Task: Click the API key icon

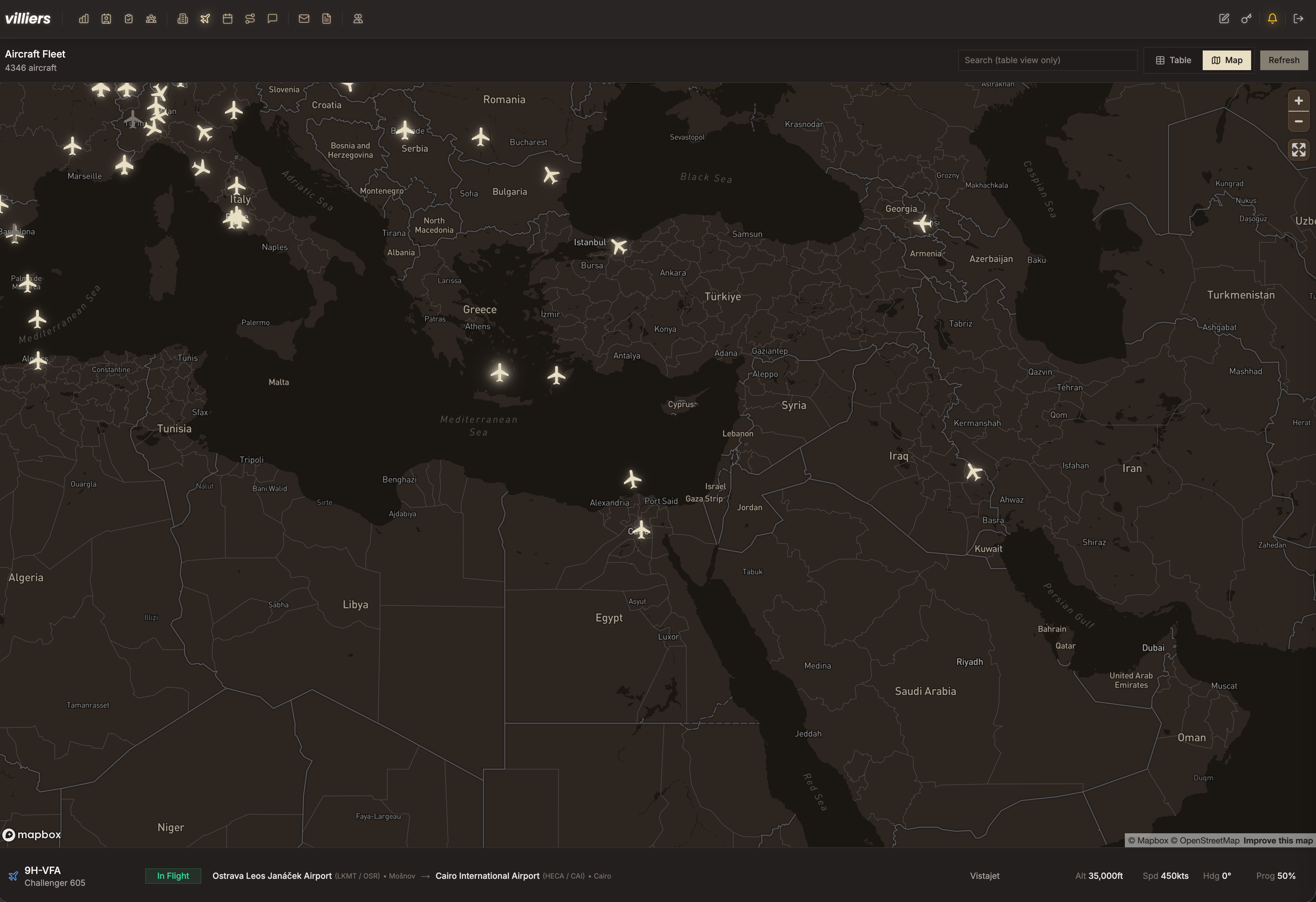Action: click(1247, 18)
